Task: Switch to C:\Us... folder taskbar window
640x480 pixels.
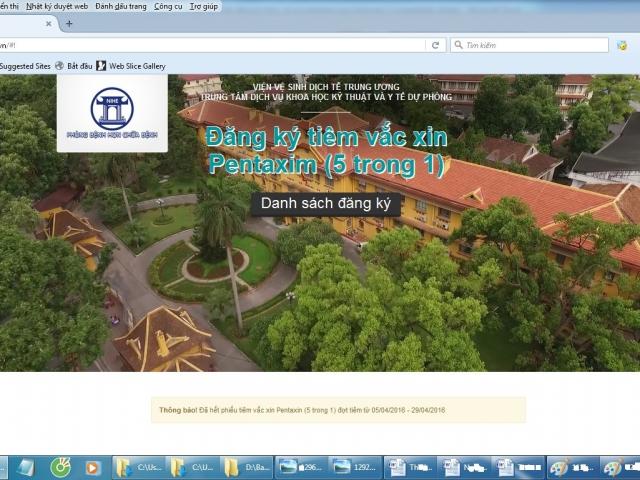Action: pyautogui.click(x=139, y=468)
